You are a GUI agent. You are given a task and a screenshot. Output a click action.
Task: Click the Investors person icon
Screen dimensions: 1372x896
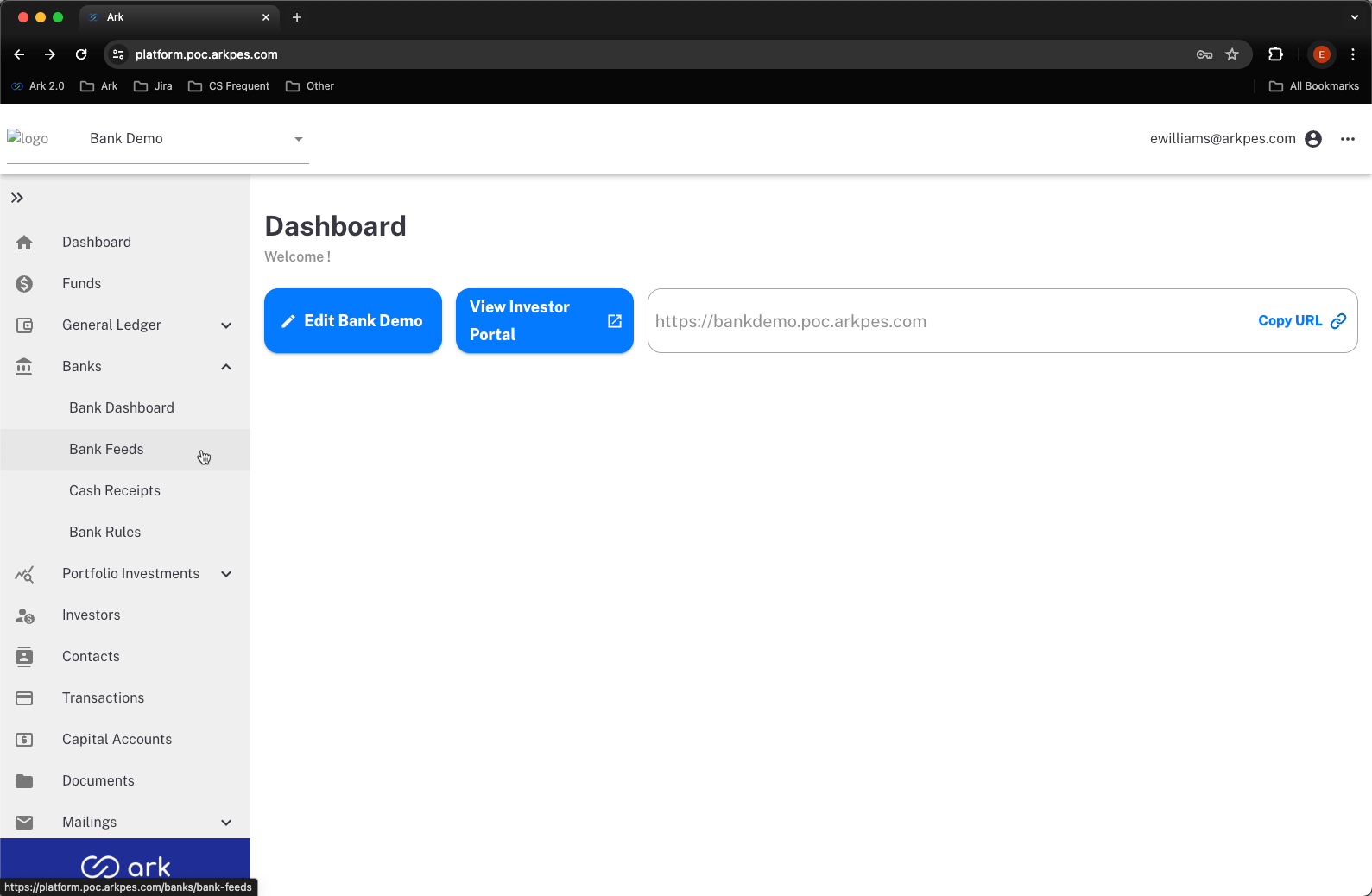24,615
